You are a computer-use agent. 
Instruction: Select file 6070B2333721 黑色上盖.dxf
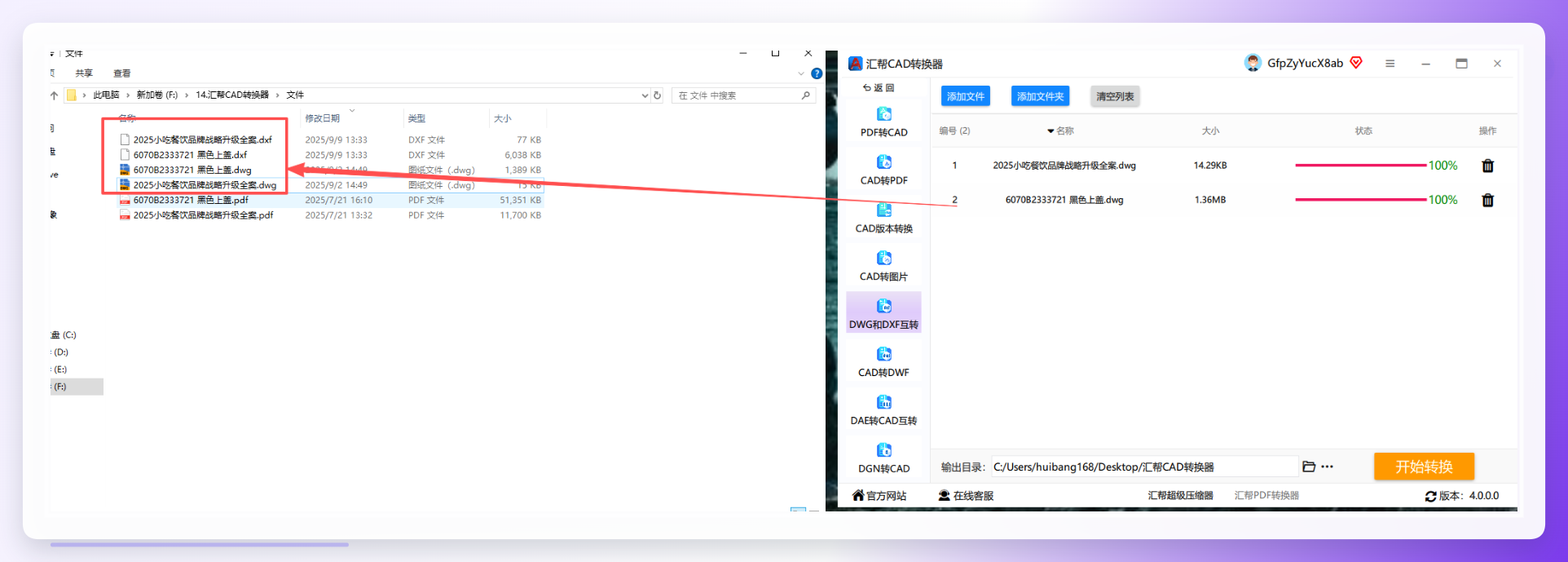pos(190,155)
